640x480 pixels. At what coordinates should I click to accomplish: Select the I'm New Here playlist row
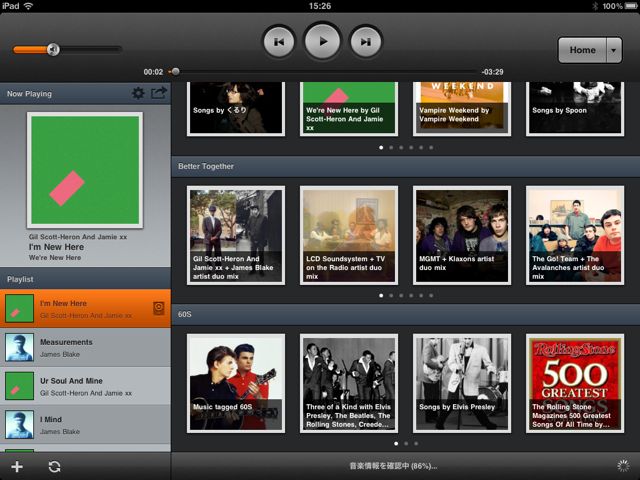pos(85,309)
